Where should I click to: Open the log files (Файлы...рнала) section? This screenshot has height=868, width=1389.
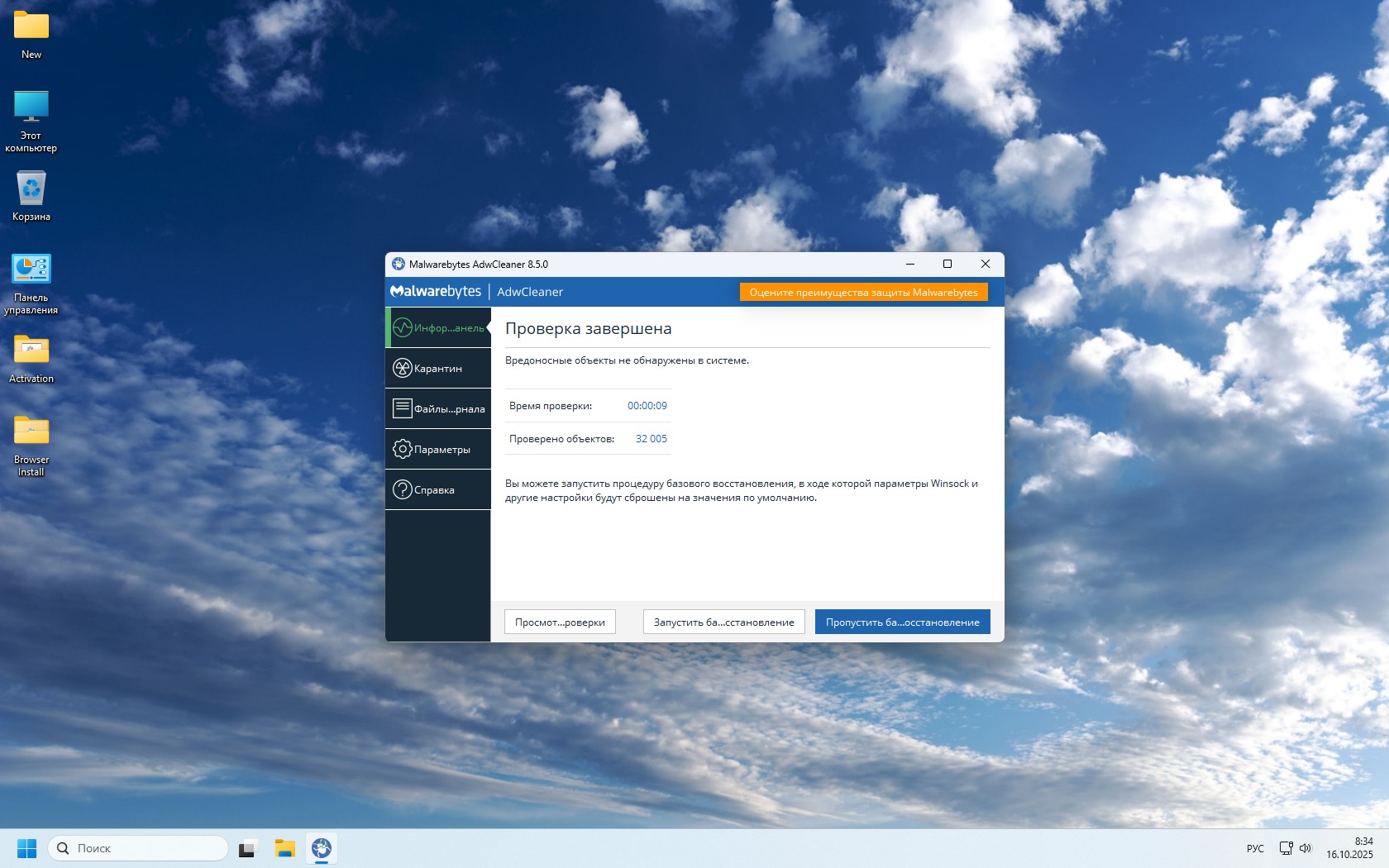click(x=438, y=409)
